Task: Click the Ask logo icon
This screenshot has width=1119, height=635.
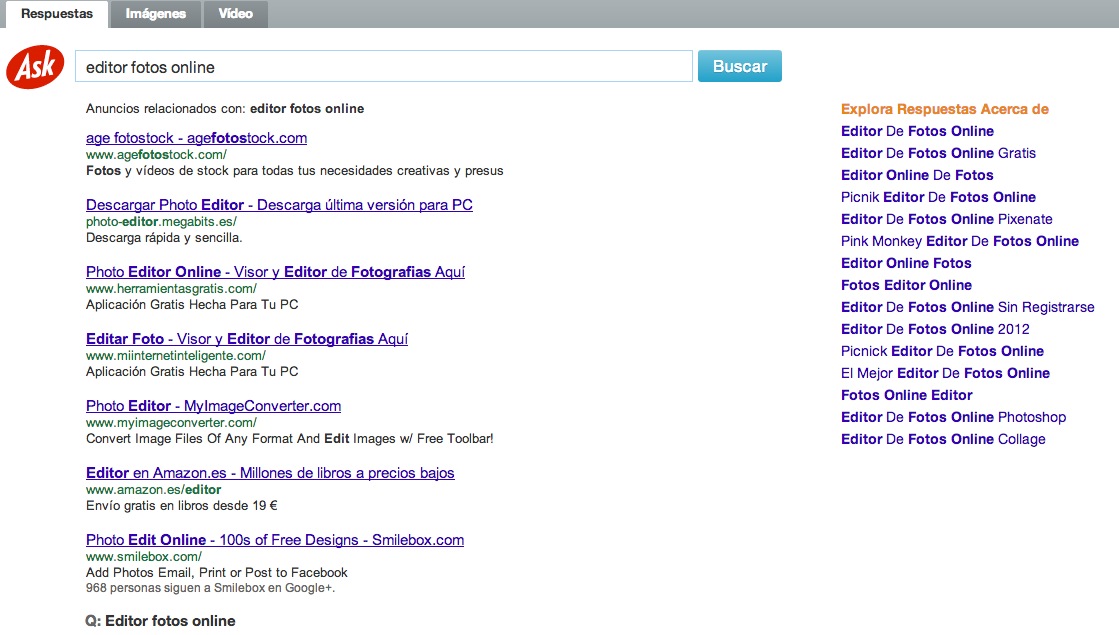Action: coord(35,68)
